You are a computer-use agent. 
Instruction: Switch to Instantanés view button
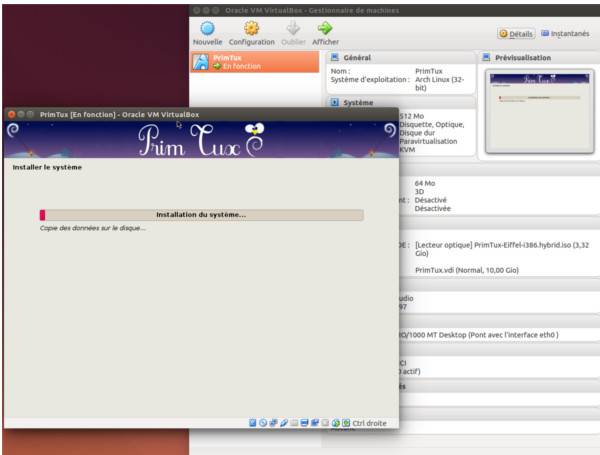(565, 34)
